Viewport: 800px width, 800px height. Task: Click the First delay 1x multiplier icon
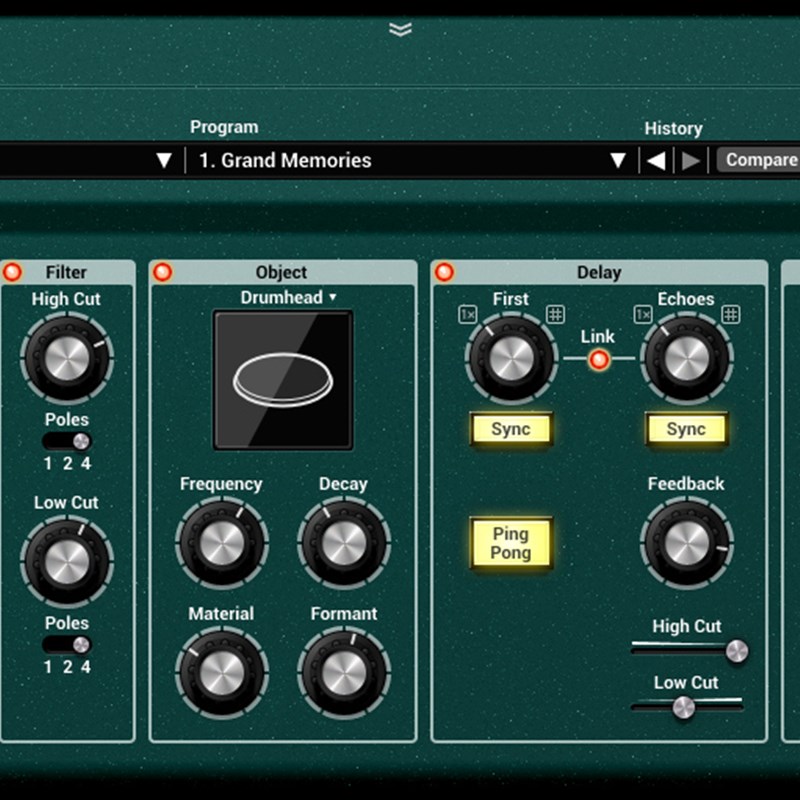click(x=467, y=314)
